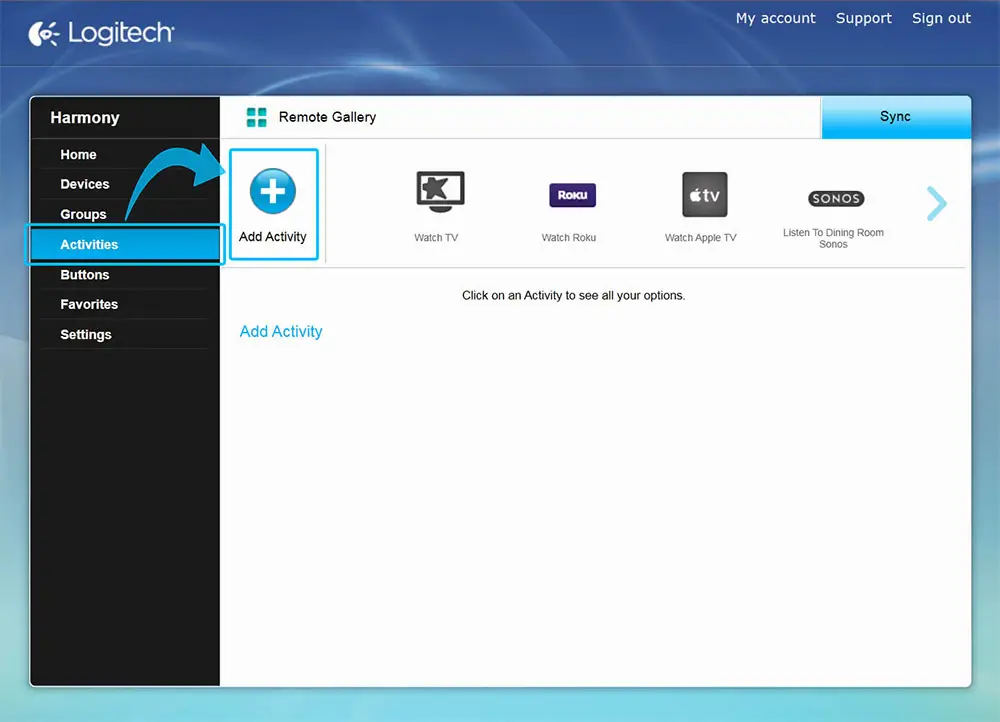
Task: Click the Watch TV label
Action: pyautogui.click(x=436, y=238)
